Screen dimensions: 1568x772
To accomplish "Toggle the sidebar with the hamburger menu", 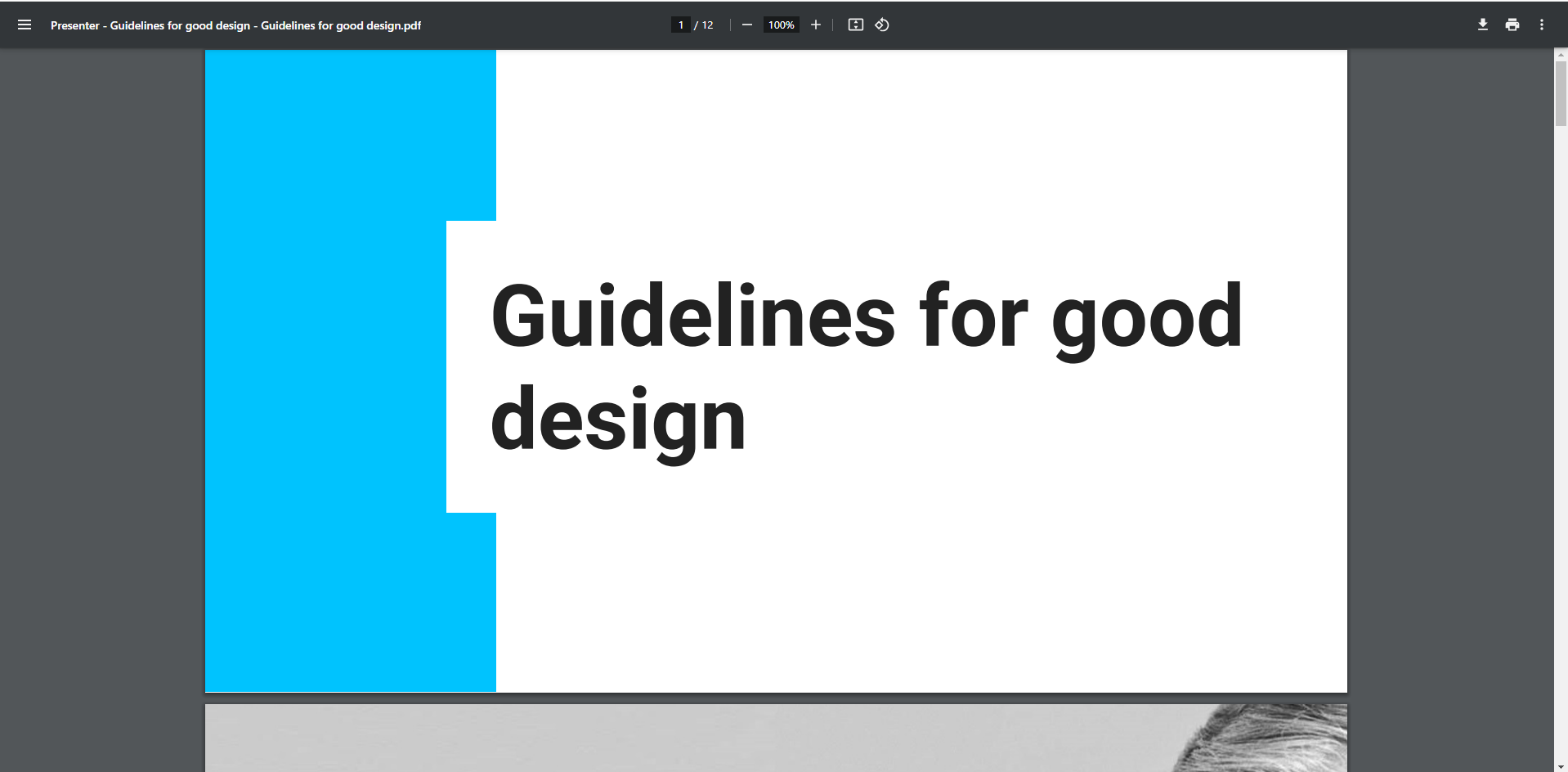I will pyautogui.click(x=25, y=25).
